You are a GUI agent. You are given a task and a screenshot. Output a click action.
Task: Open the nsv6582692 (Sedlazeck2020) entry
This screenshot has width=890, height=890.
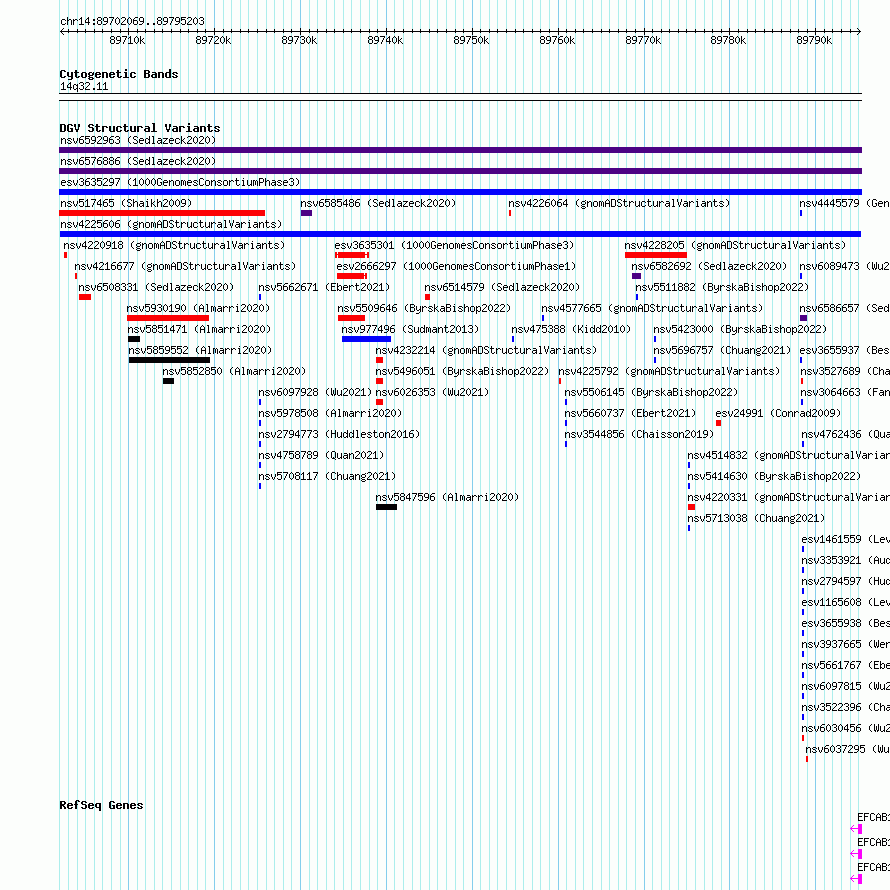point(709,266)
